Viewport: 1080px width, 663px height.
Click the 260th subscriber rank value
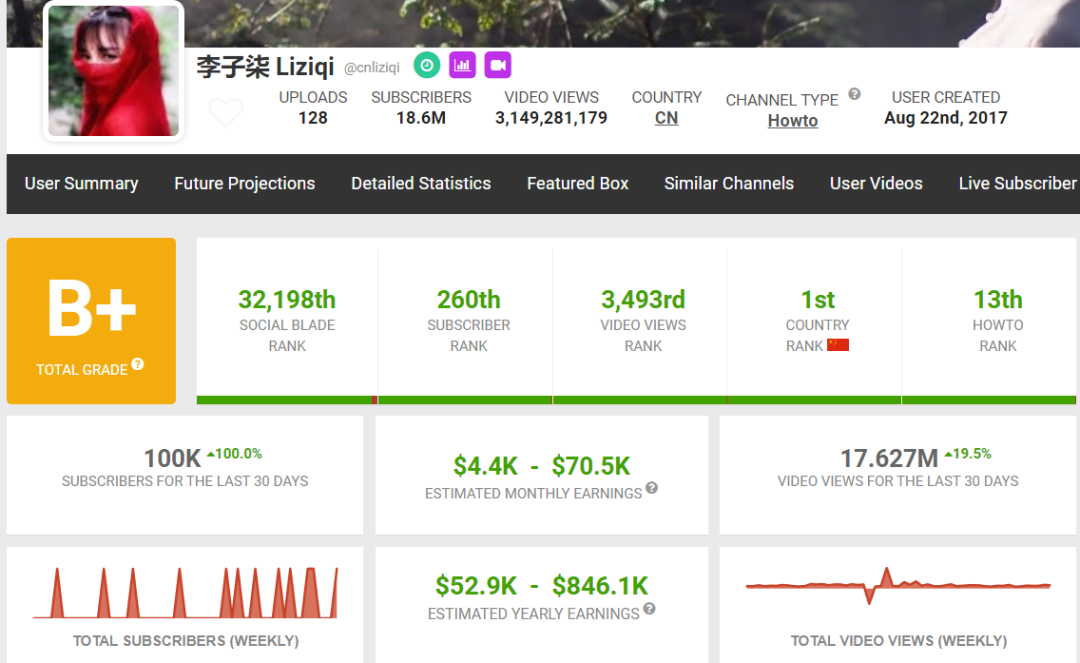468,300
